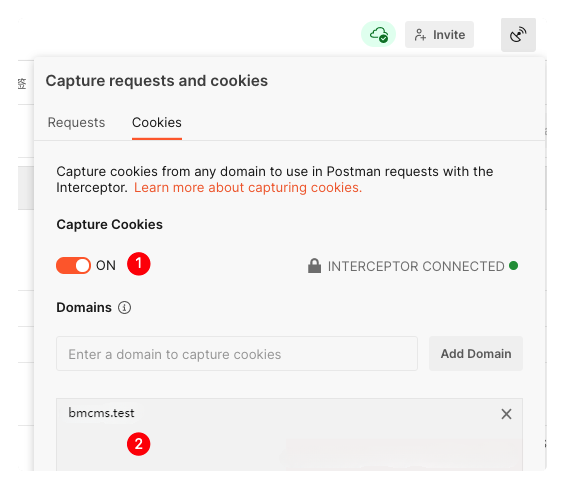Click the Add Domain button
Viewport: 565px width, 489px height.
click(476, 354)
